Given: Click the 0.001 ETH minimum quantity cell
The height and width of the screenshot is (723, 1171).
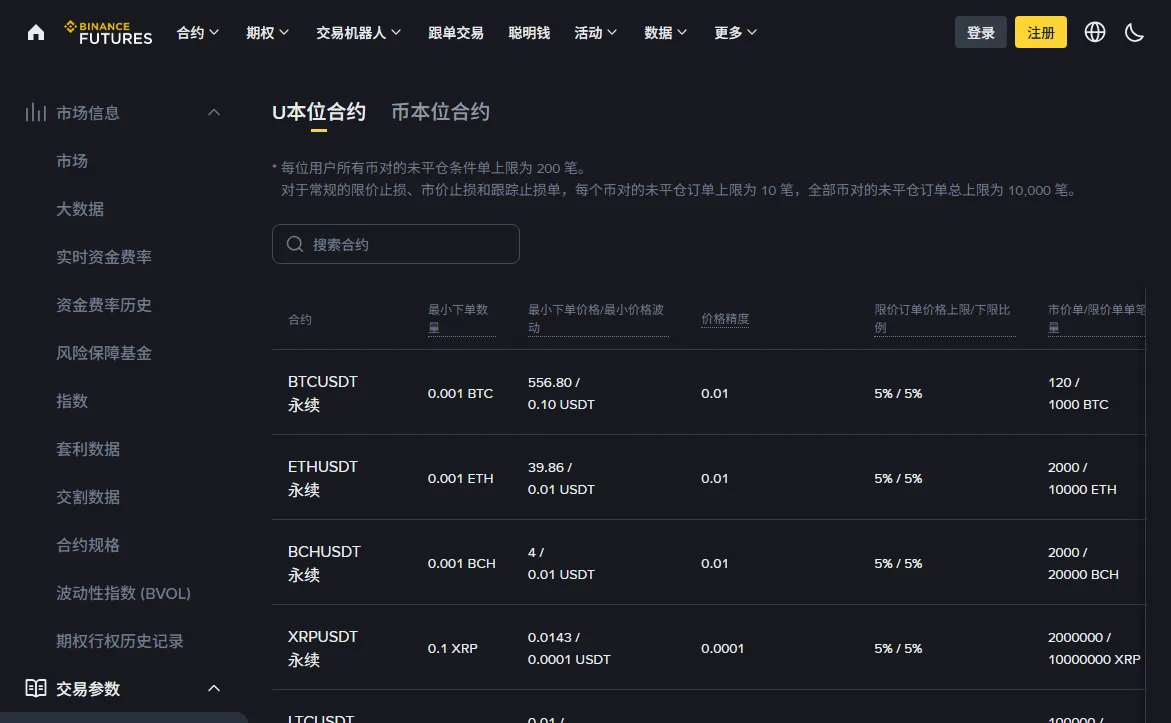Looking at the screenshot, I should click(x=460, y=478).
